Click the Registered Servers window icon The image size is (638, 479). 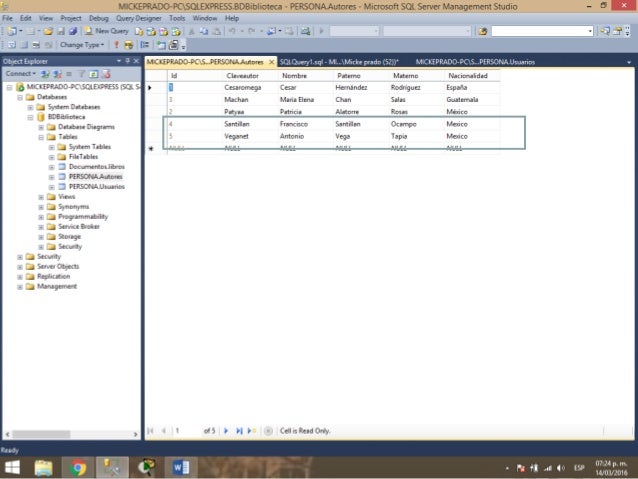(x=605, y=31)
